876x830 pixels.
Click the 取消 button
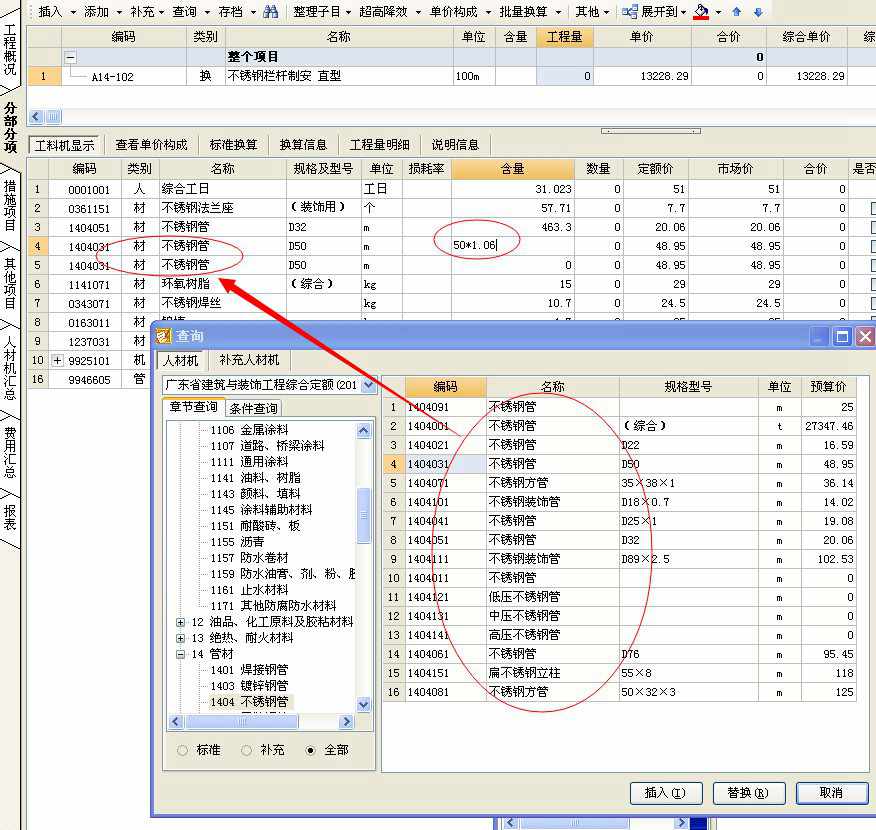(x=831, y=793)
